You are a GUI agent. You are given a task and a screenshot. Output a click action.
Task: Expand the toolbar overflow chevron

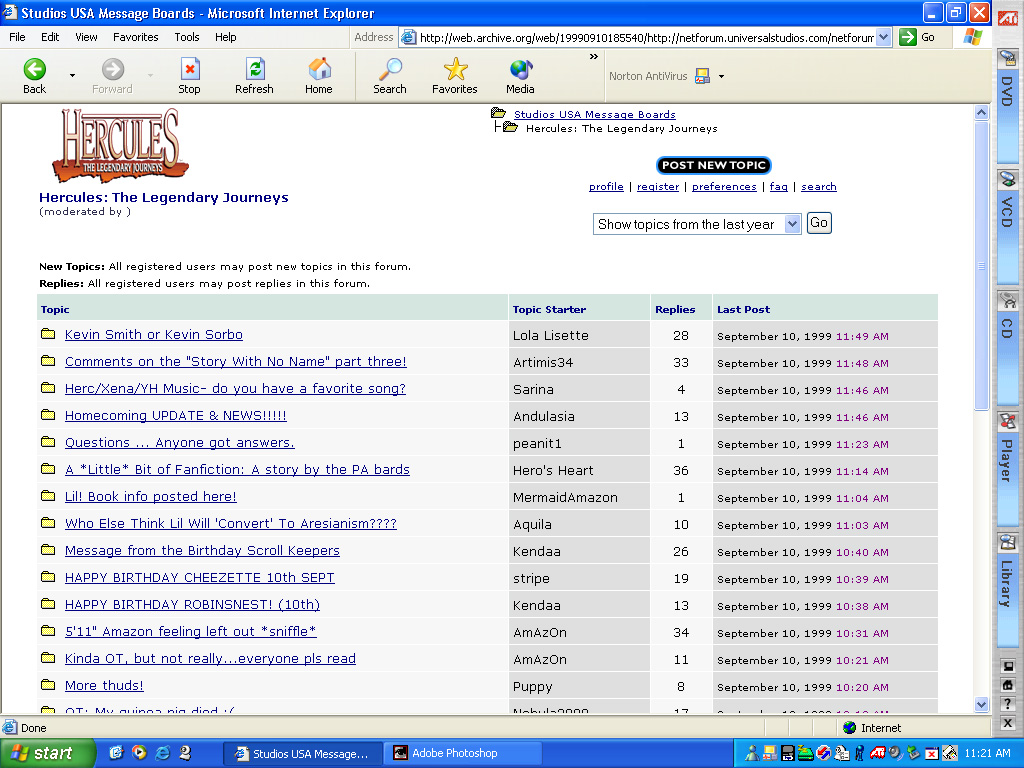(x=594, y=57)
